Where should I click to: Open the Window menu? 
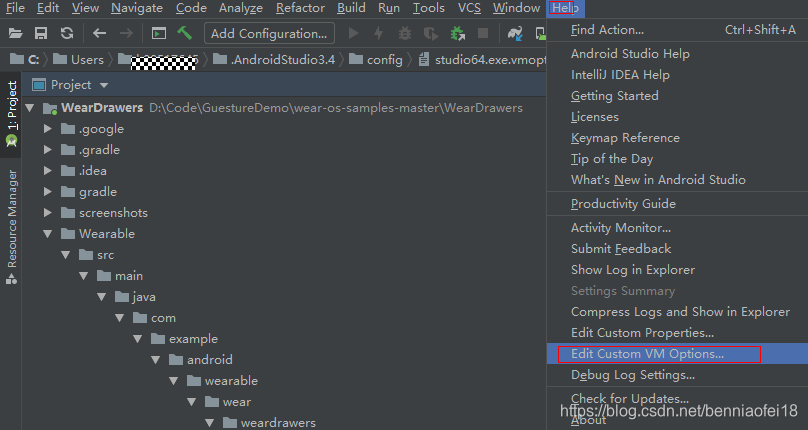(516, 8)
